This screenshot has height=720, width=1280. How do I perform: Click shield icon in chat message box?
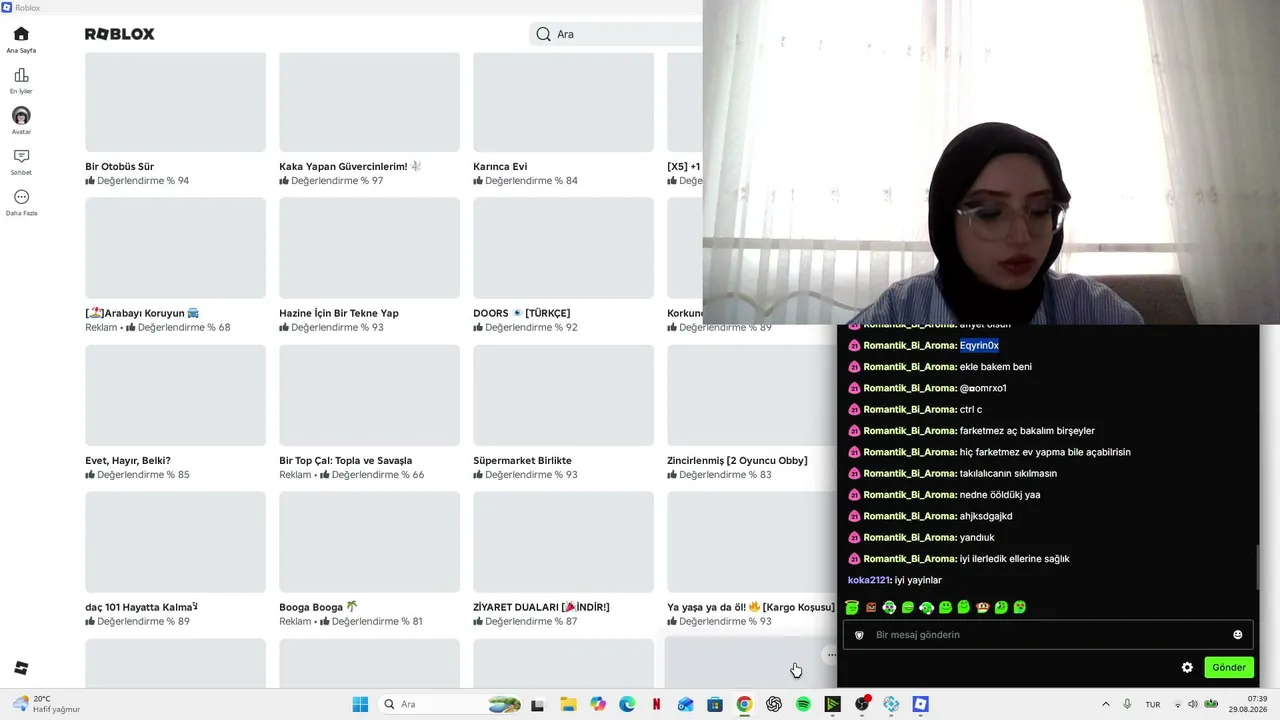click(859, 635)
